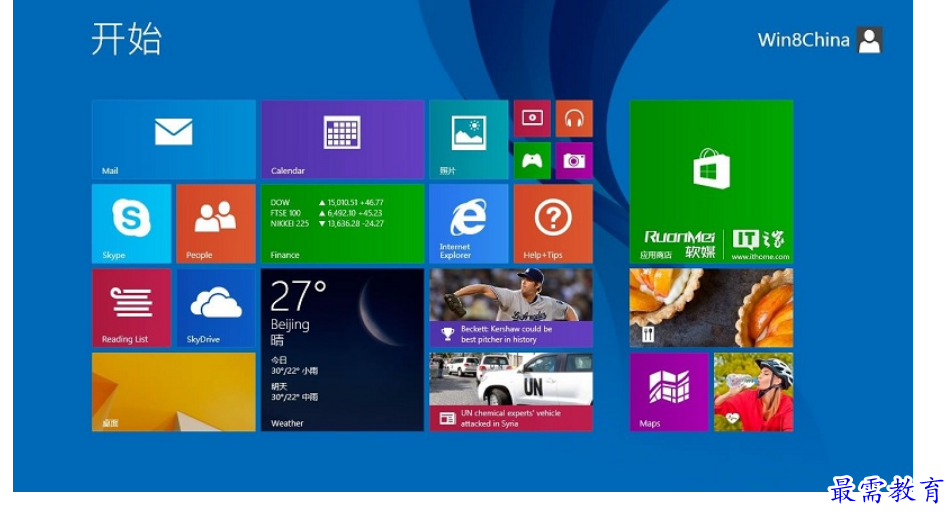Open the Calendar tile
Viewport: 952px width, 522px height.
[x=342, y=140]
